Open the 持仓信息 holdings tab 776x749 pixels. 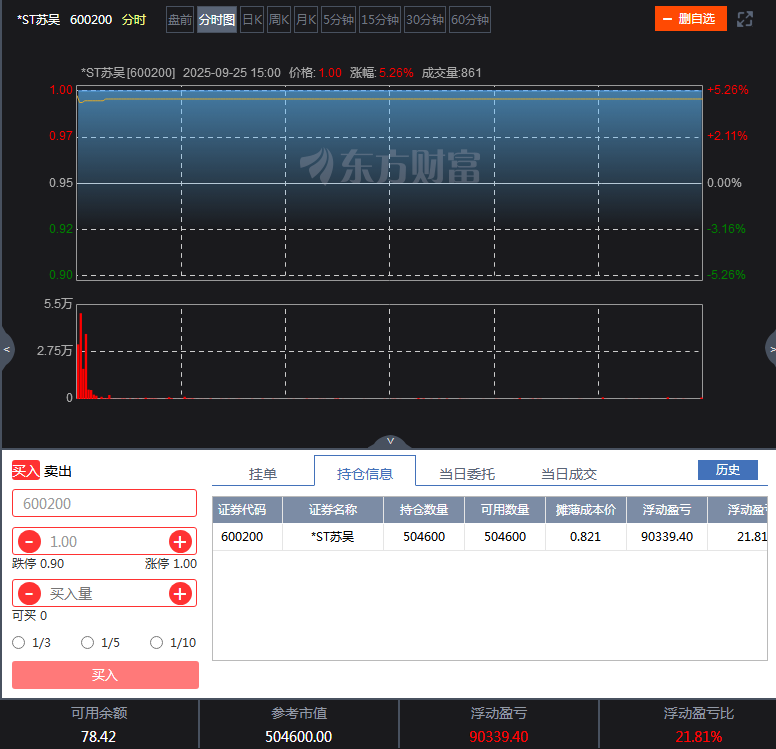(365, 473)
